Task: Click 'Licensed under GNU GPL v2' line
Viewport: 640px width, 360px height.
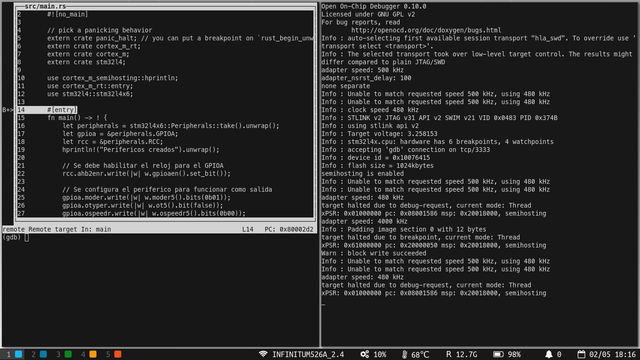Action: [x=368, y=14]
